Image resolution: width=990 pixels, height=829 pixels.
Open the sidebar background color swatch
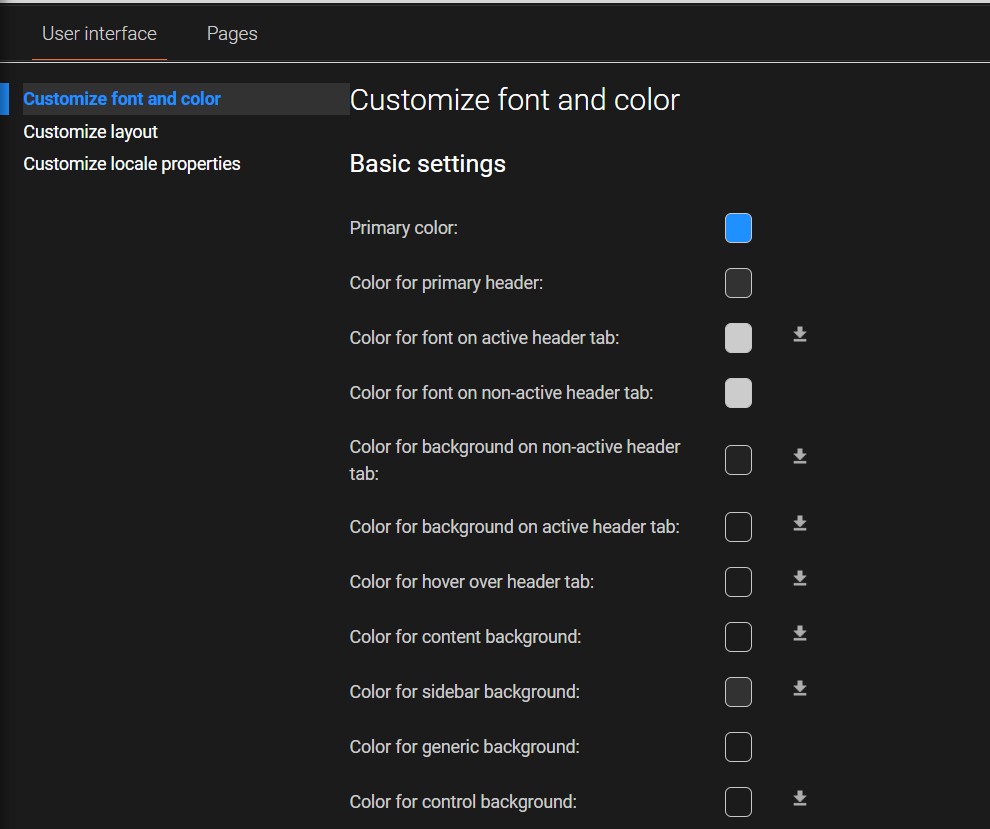click(x=738, y=692)
